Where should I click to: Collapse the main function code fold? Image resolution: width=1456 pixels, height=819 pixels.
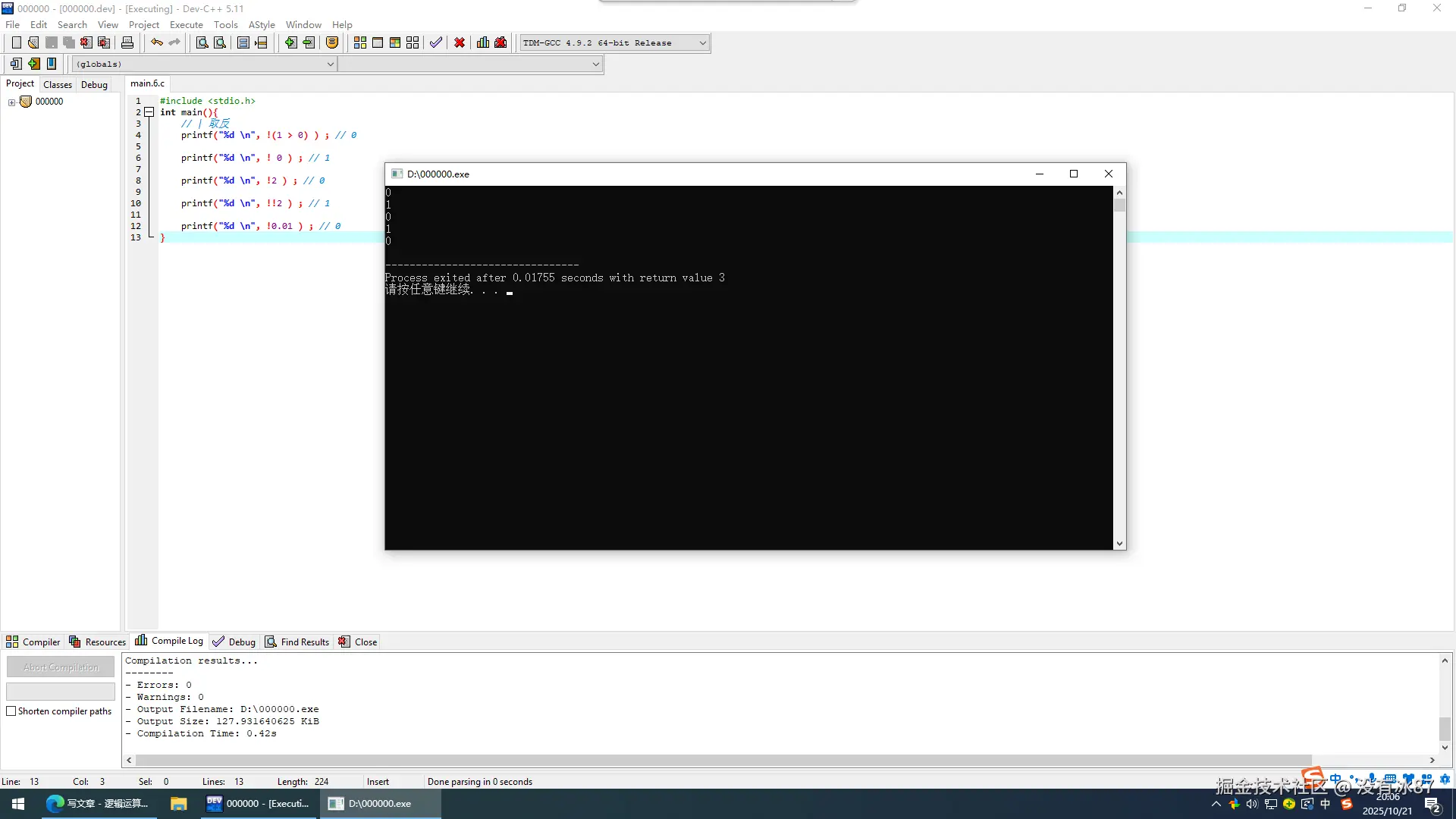pyautogui.click(x=149, y=112)
